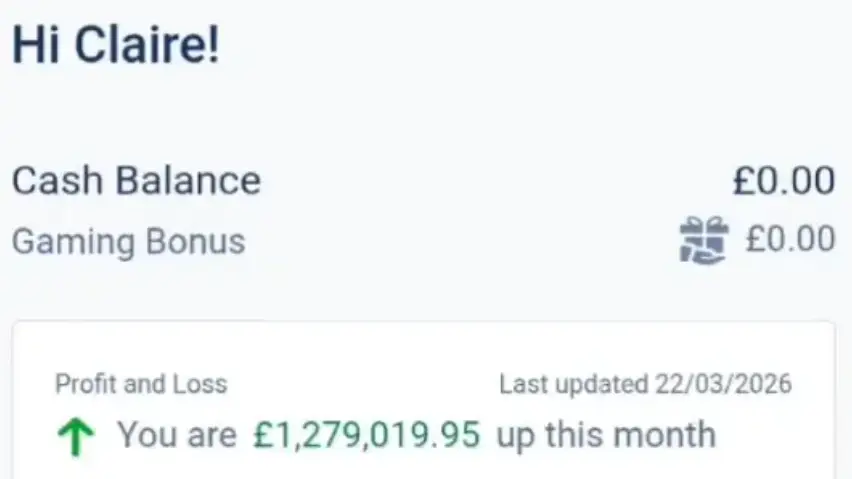Click the word "Loss" in card title
852x479 pixels.
click(205, 384)
